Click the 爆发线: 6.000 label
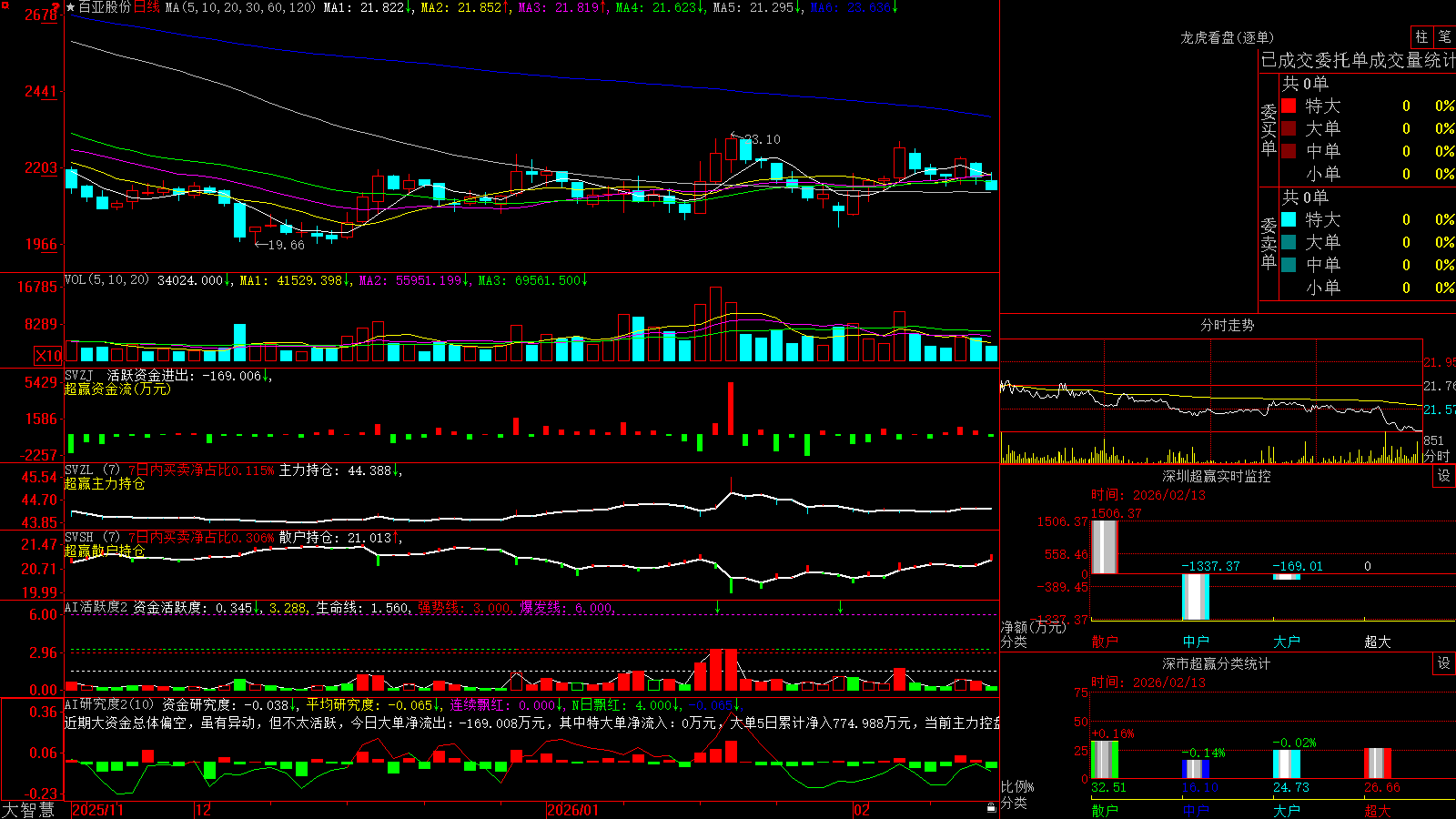Image resolution: width=1456 pixels, height=819 pixels. point(566,607)
